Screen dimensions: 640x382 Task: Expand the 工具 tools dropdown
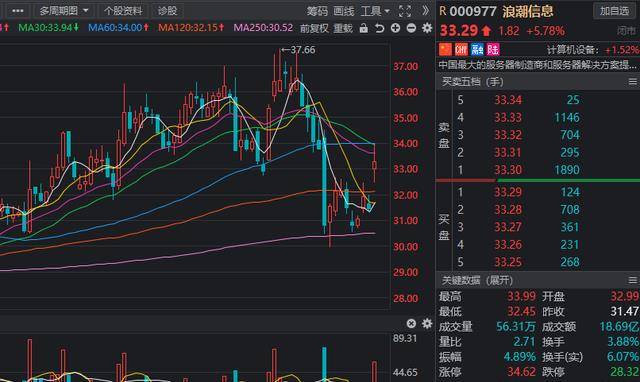[x=375, y=11]
